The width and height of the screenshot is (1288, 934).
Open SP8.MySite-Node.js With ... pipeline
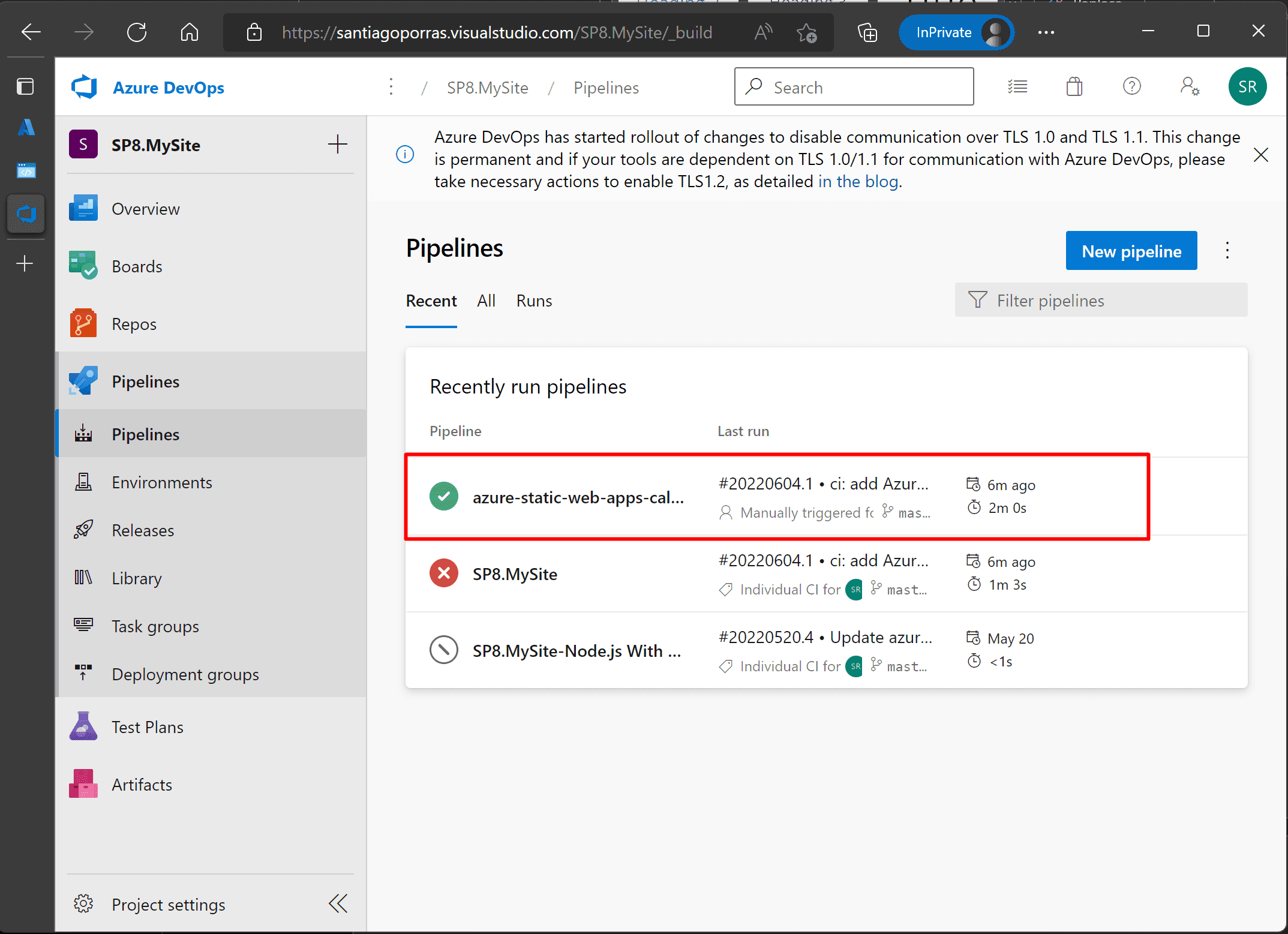[x=577, y=651]
